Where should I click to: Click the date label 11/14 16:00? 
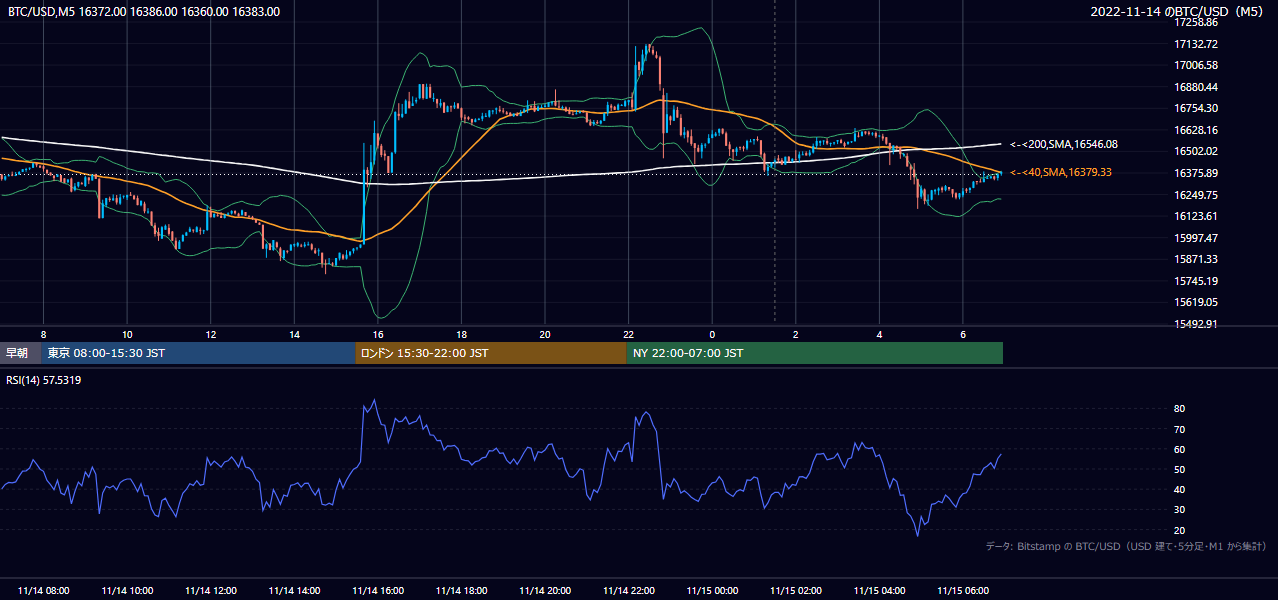pyautogui.click(x=378, y=591)
